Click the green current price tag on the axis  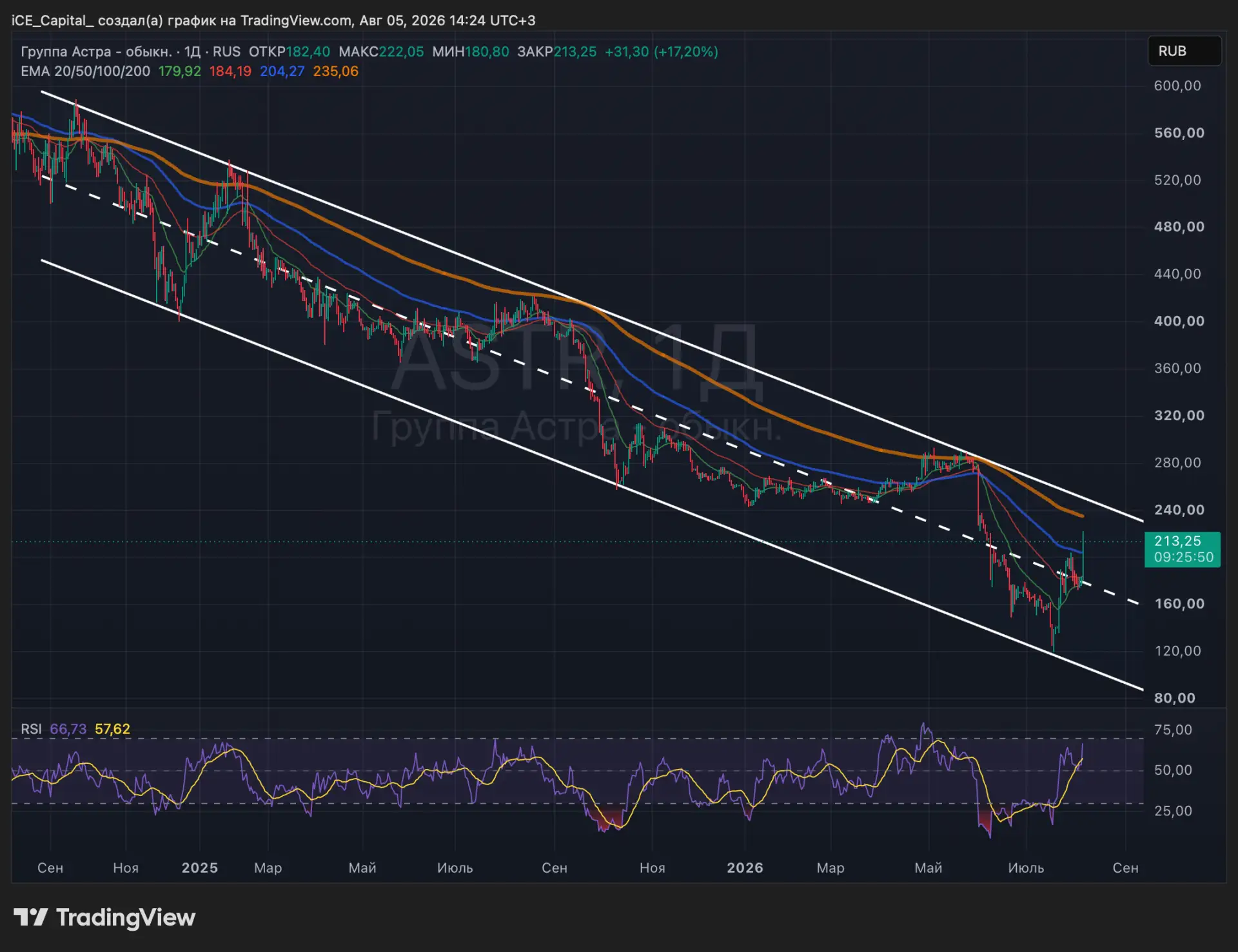tap(1183, 549)
